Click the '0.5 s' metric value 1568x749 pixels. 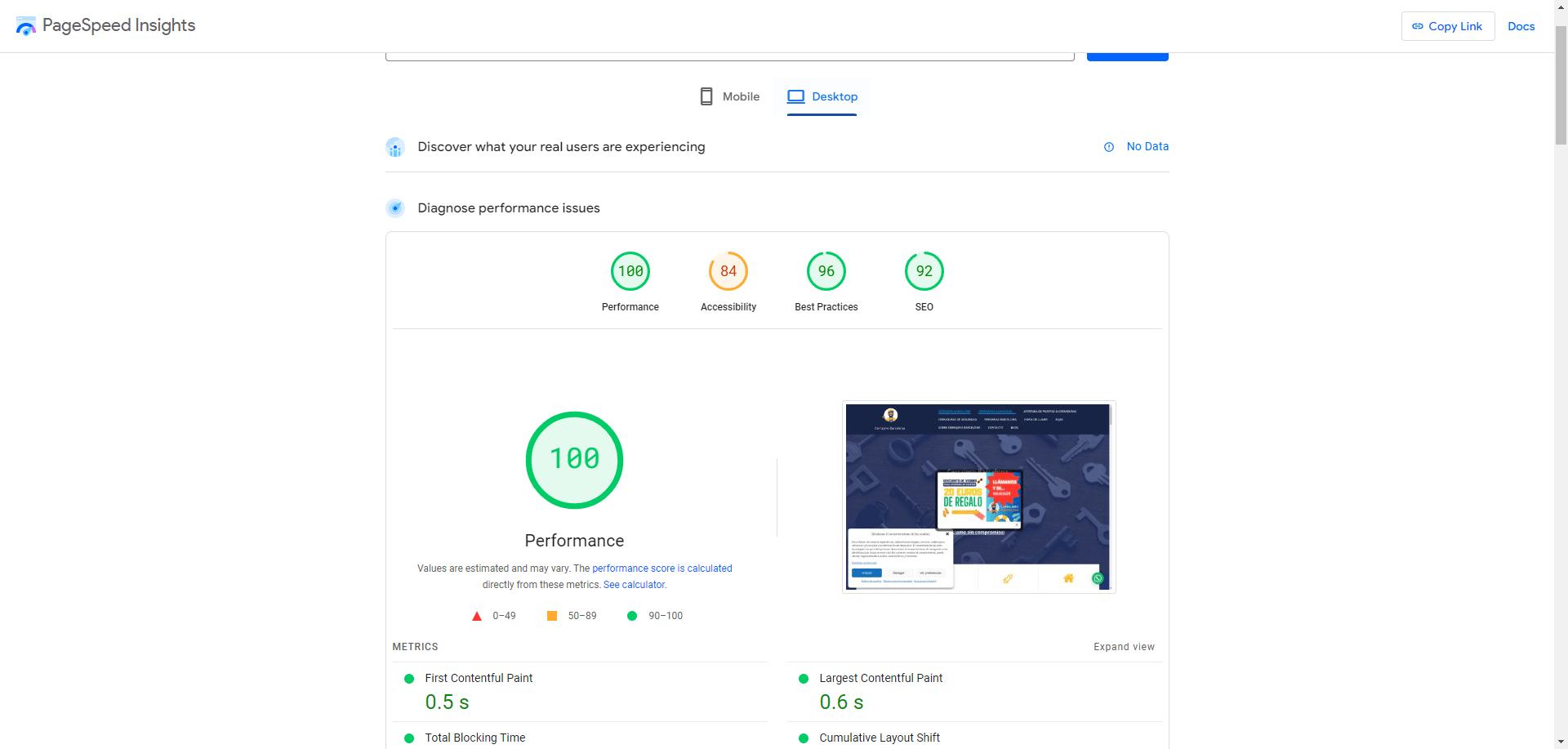(447, 702)
